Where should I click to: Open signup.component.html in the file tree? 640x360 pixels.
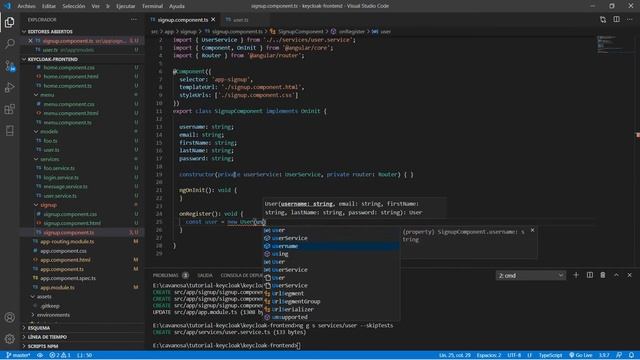(x=72, y=223)
